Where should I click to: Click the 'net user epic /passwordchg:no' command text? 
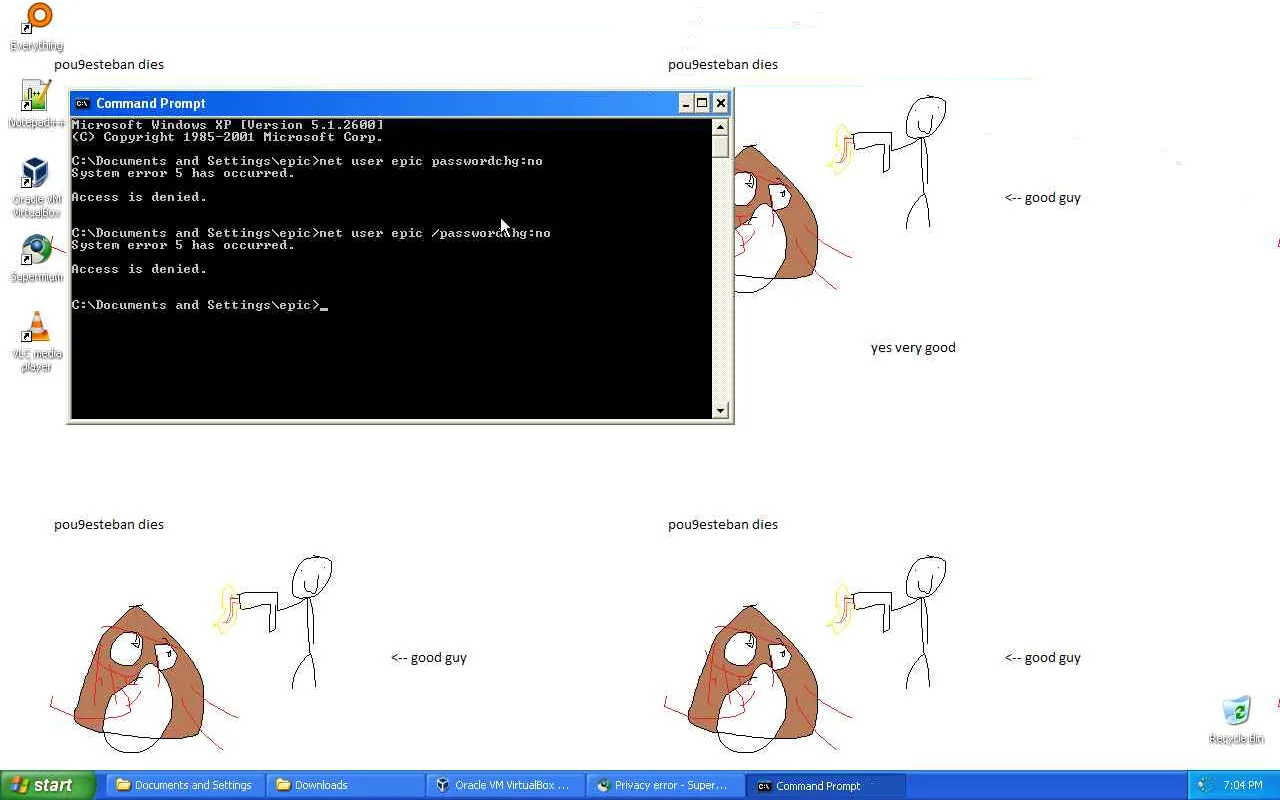click(435, 233)
